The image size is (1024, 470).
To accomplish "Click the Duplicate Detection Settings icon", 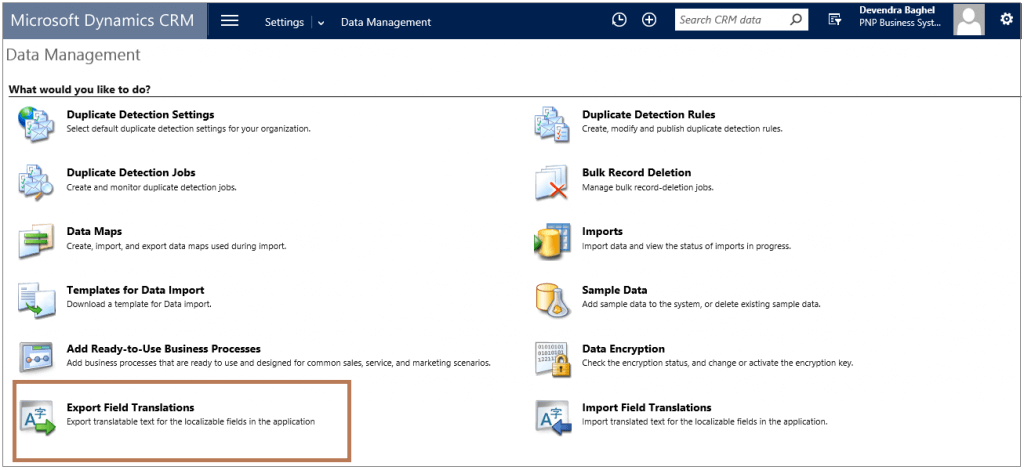I will [x=37, y=123].
